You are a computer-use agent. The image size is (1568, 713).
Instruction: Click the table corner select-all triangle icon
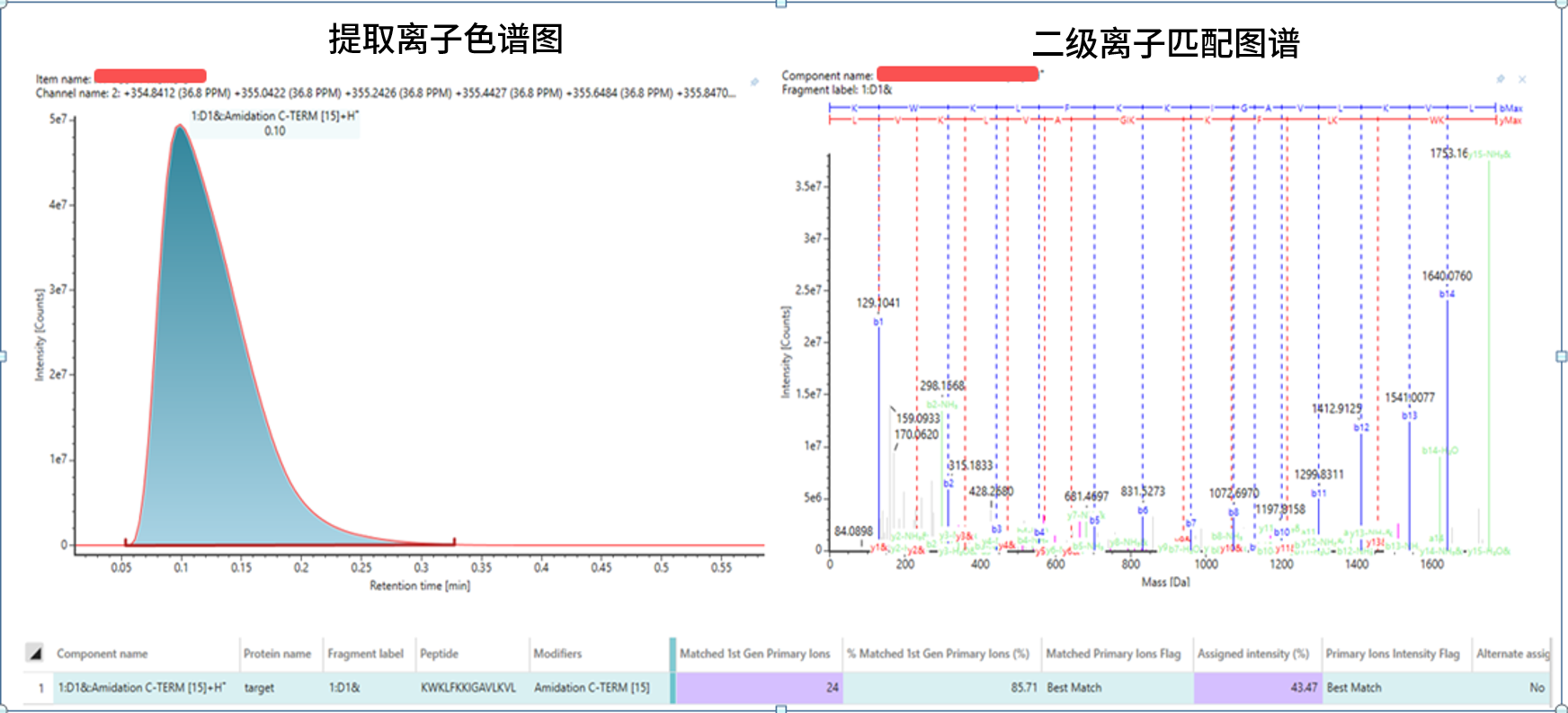(34, 653)
